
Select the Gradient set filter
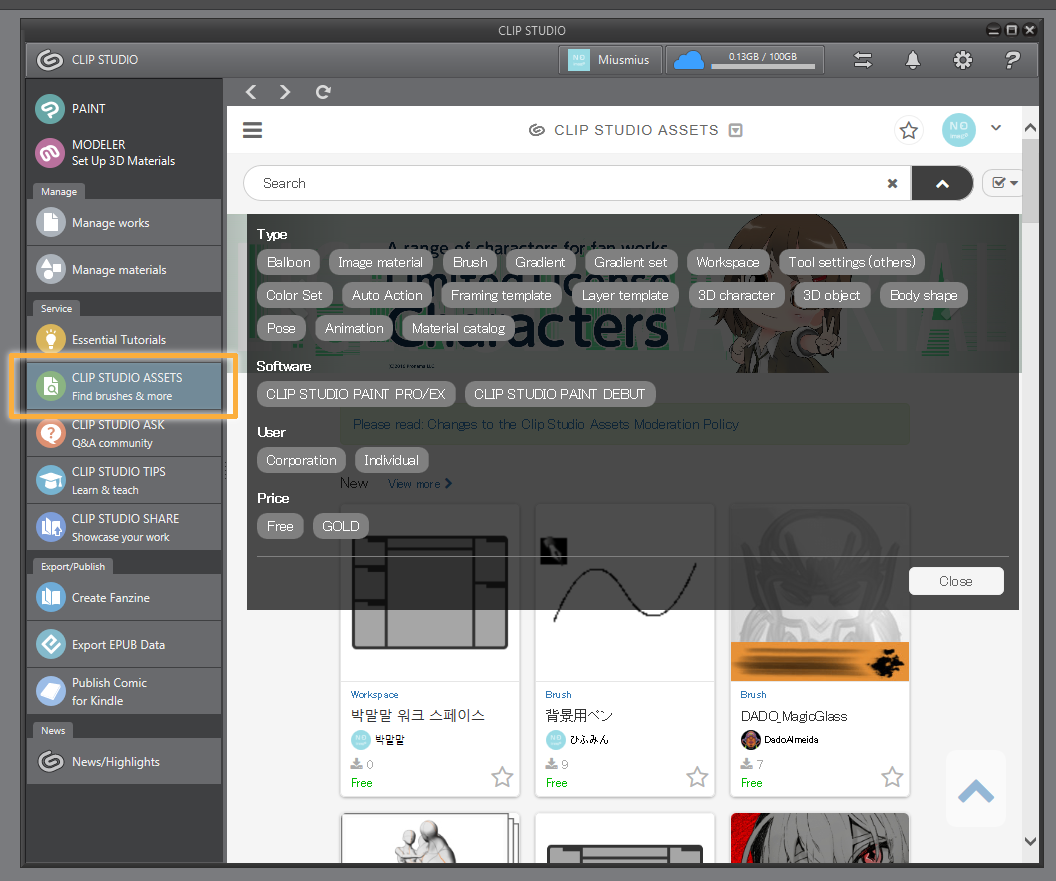click(x=630, y=262)
